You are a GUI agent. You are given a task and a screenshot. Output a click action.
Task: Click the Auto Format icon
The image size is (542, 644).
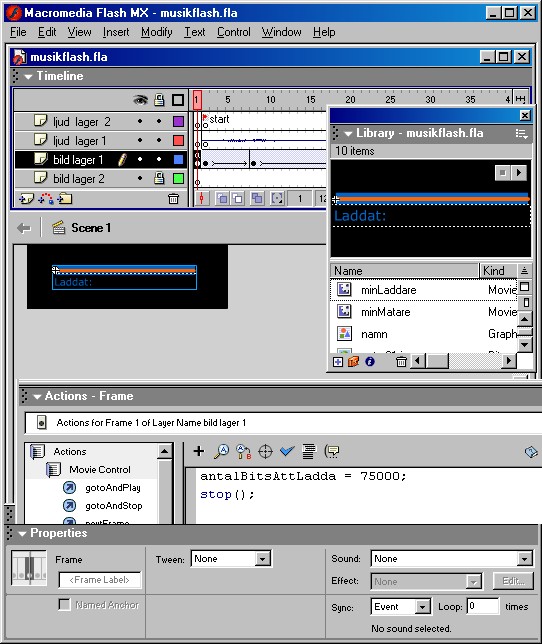click(x=309, y=451)
